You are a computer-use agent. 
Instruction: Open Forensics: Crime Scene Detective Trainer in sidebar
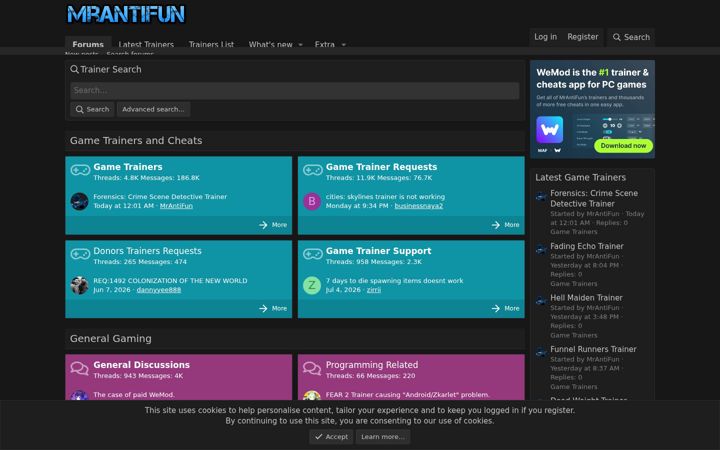[594, 198]
